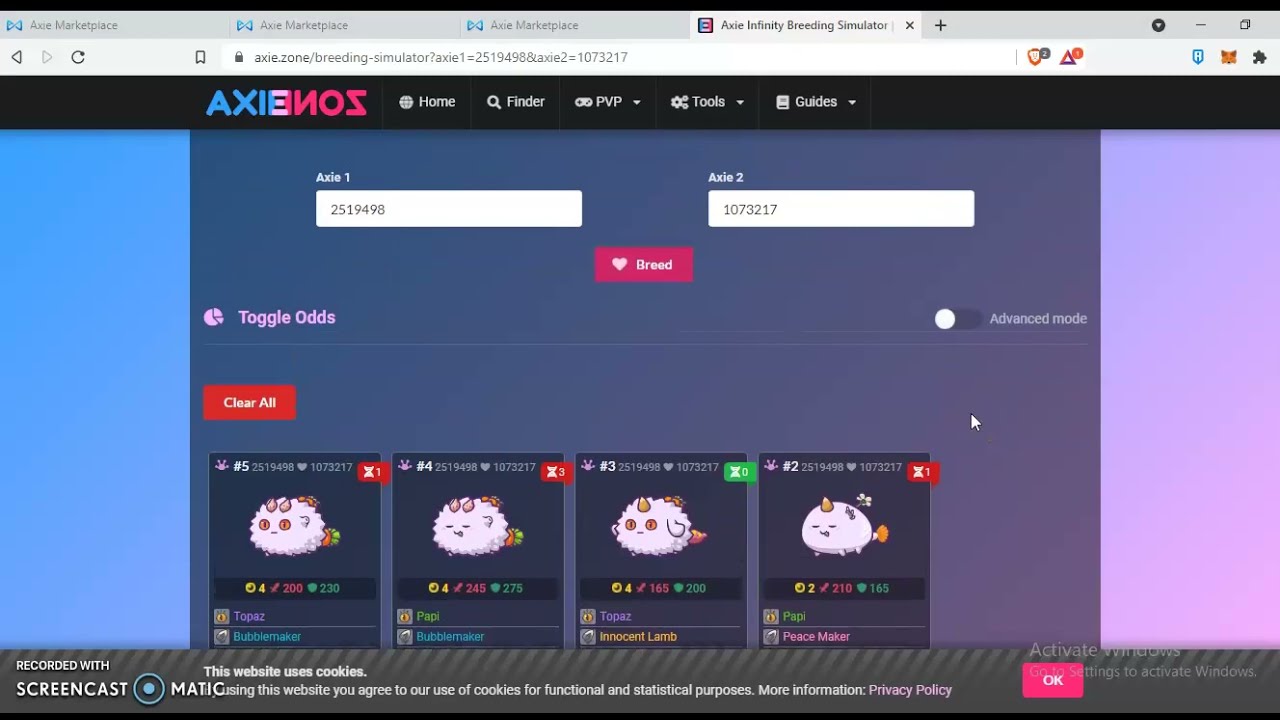The width and height of the screenshot is (1280, 720).
Task: Click the AXIE ZONE logo
Action: tap(286, 102)
